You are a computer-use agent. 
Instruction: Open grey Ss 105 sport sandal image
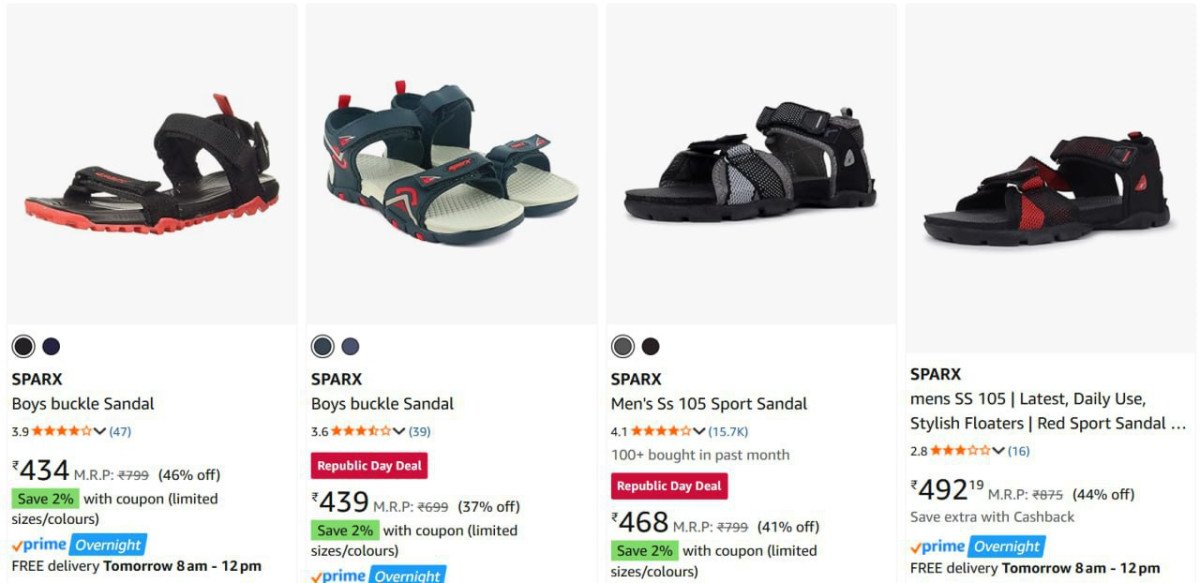coord(750,165)
